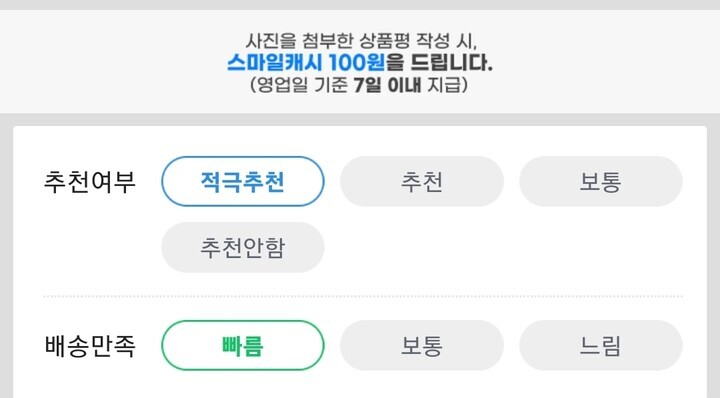
Task: Tap the blue 스마일캐시 text
Action: [275, 62]
